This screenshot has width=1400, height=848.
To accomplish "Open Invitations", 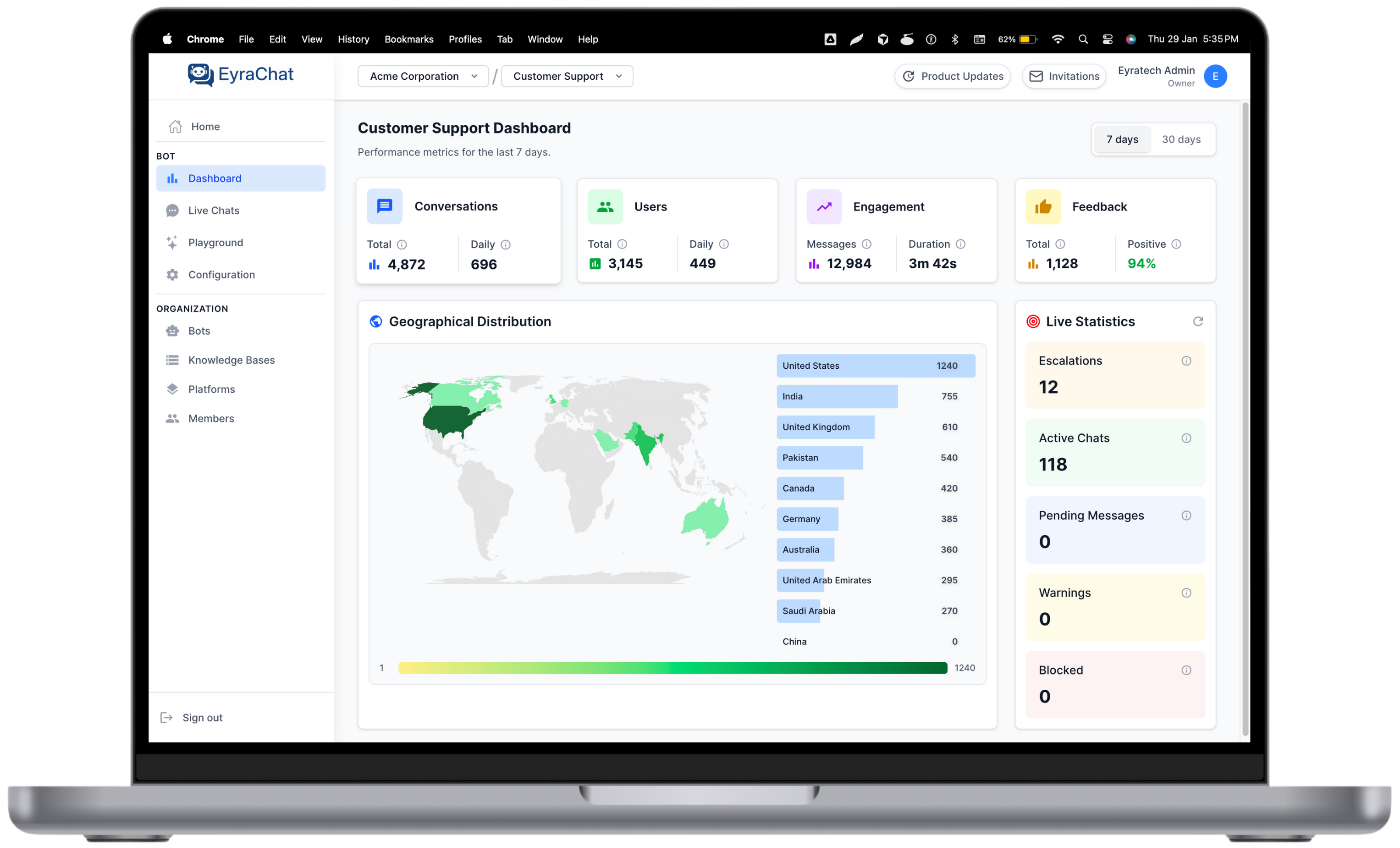I will (x=1064, y=76).
